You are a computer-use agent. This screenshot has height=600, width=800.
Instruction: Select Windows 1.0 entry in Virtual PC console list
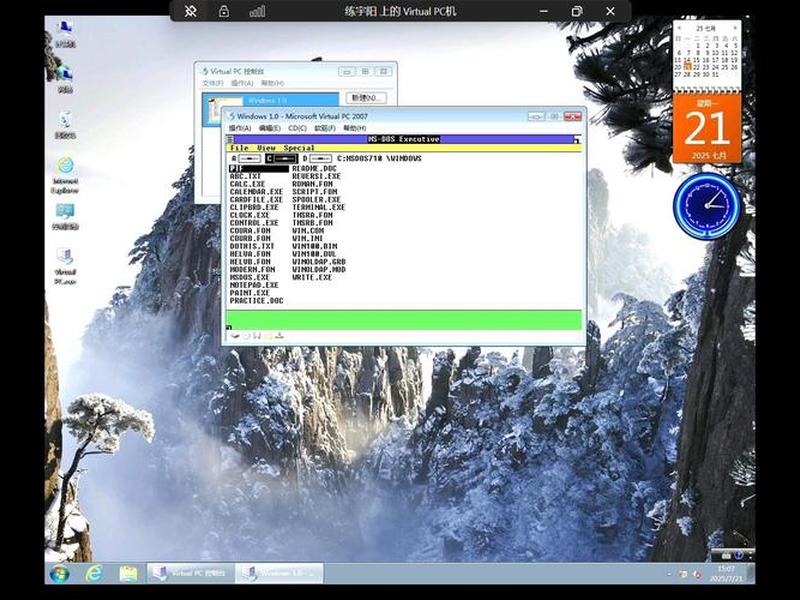270,100
